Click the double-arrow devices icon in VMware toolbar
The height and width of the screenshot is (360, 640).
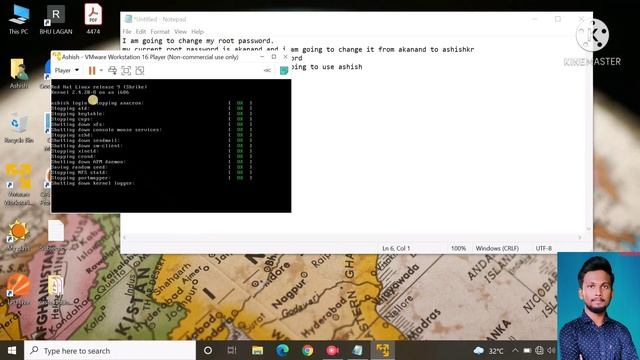click(x=267, y=71)
